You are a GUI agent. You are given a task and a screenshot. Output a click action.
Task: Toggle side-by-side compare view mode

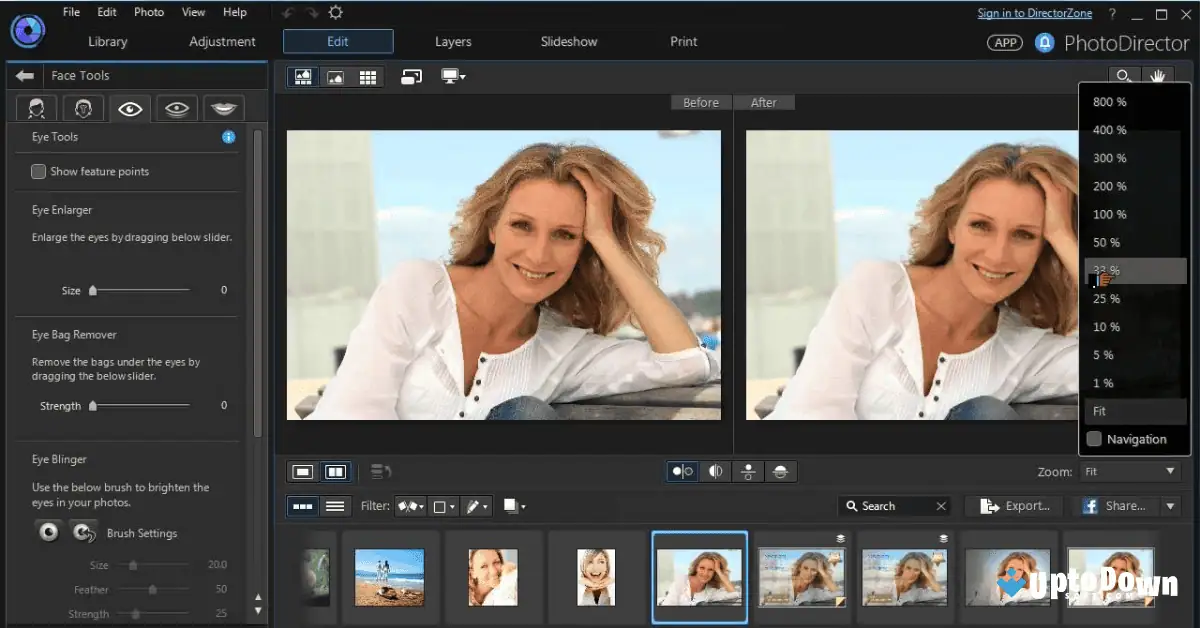click(335, 471)
